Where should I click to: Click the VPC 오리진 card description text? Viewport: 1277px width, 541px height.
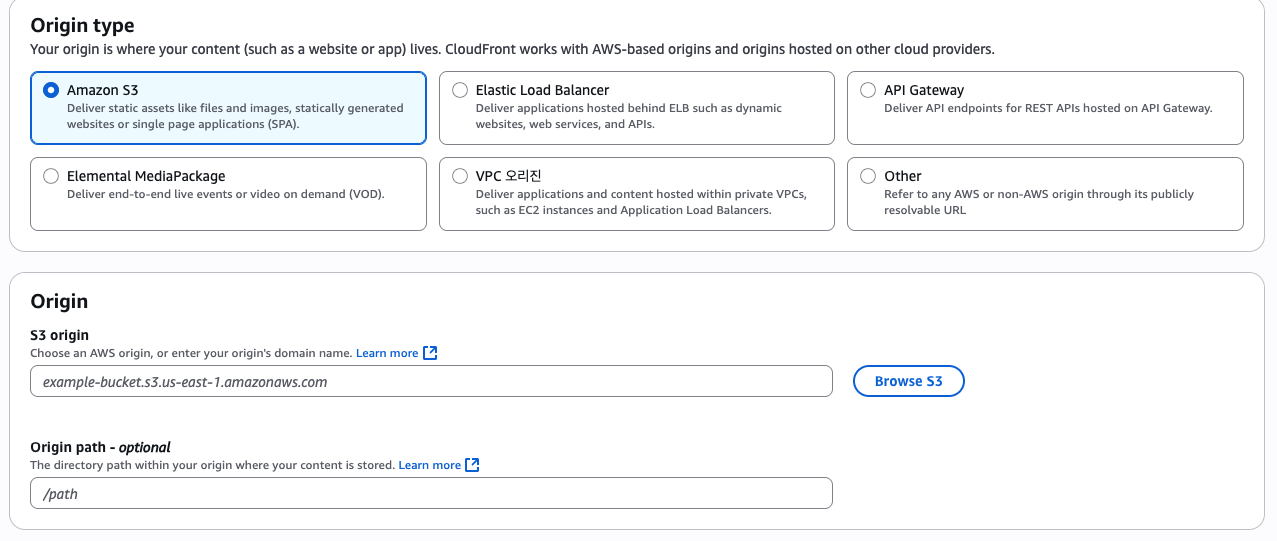click(x=640, y=202)
